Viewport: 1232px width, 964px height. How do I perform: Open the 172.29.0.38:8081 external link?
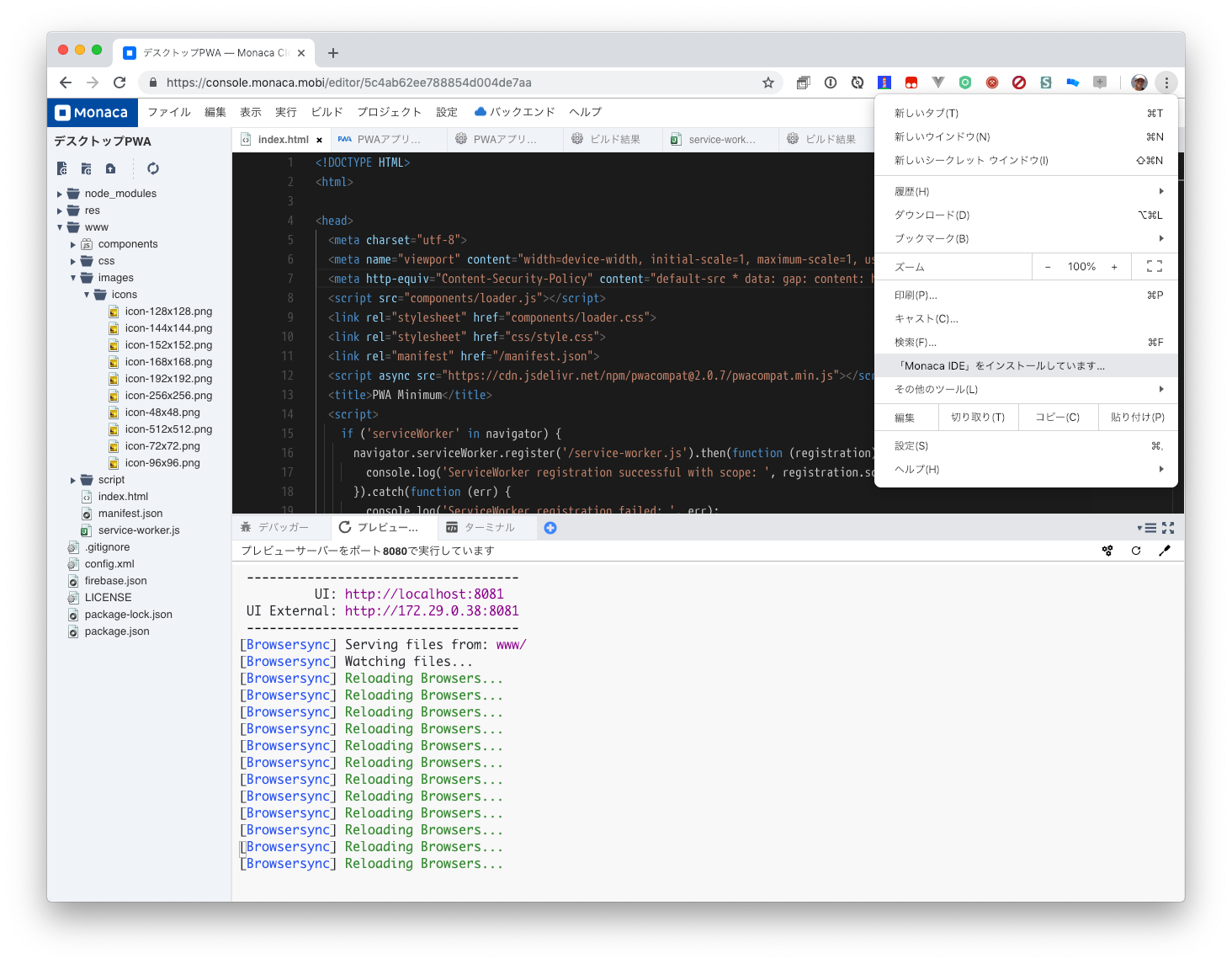point(432,611)
